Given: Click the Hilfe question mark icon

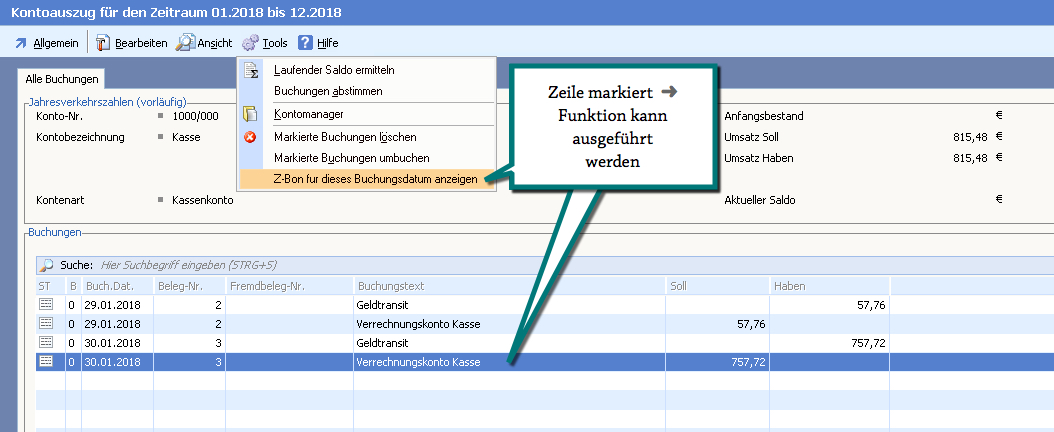Looking at the screenshot, I should tap(305, 43).
